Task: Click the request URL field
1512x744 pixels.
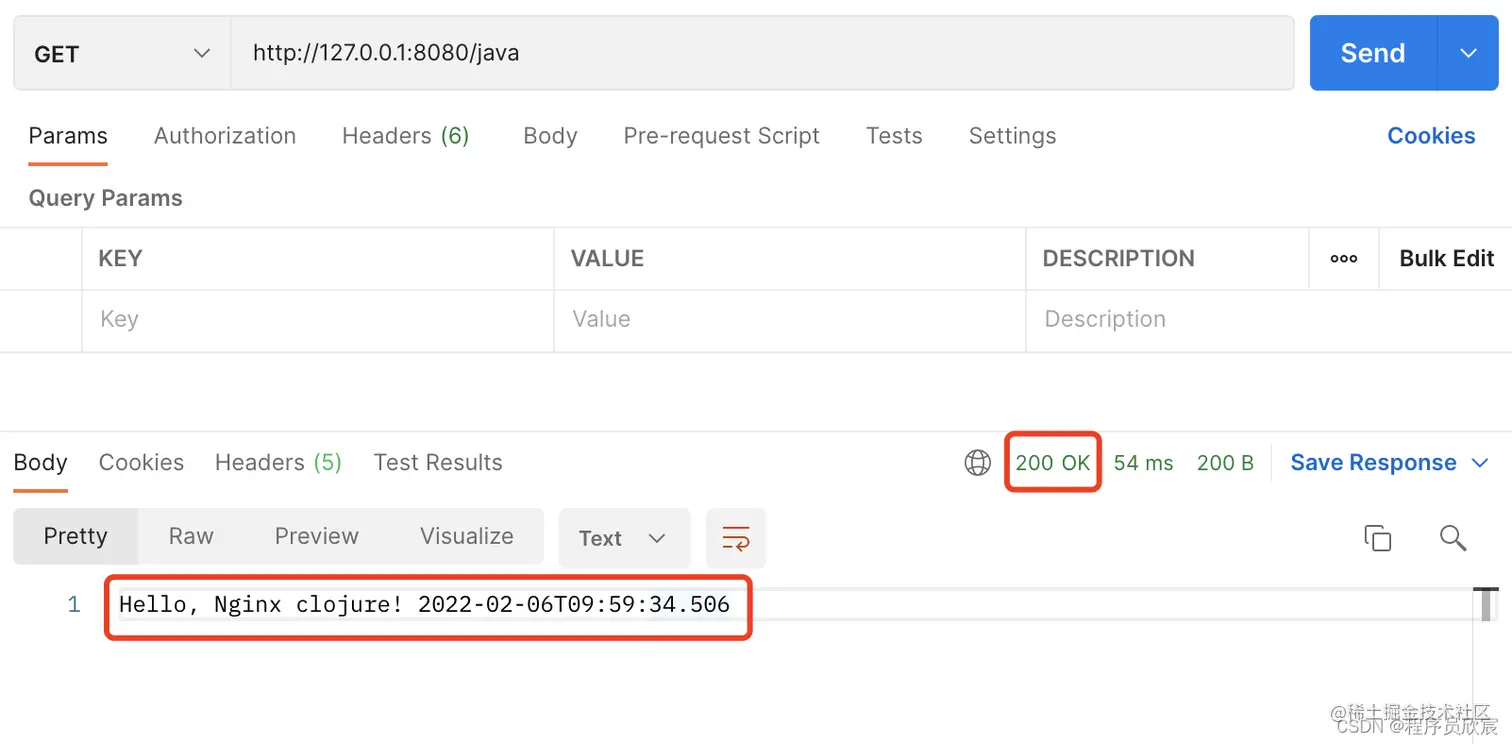Action: (x=762, y=53)
